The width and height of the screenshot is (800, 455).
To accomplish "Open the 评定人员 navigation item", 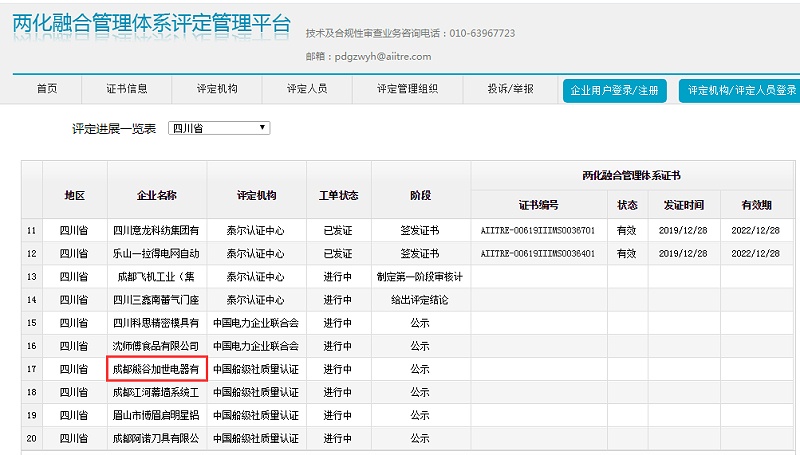I will tap(306, 89).
